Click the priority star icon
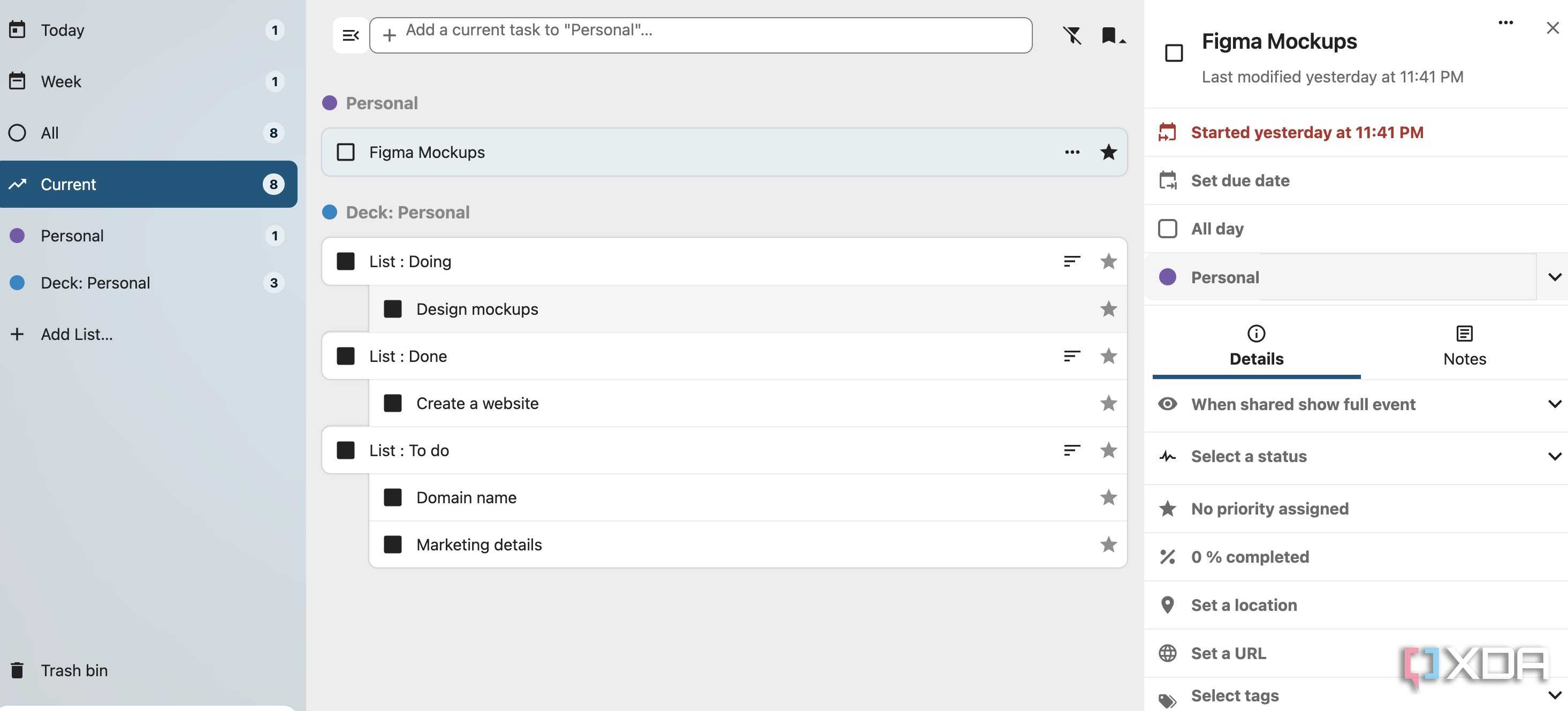The width and height of the screenshot is (1568, 711). 1168,509
